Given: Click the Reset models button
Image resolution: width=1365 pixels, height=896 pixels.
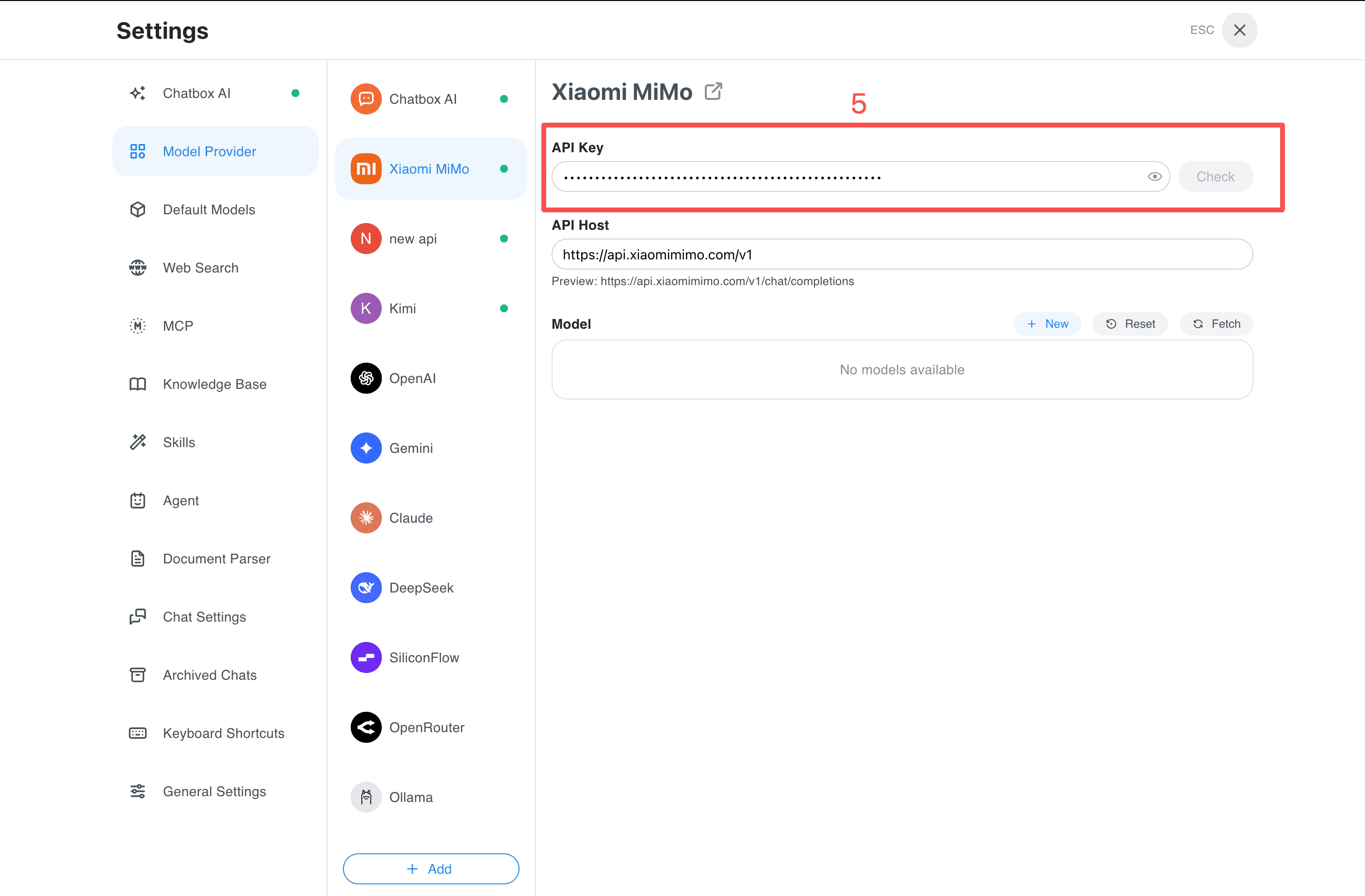Looking at the screenshot, I should pos(1130,324).
